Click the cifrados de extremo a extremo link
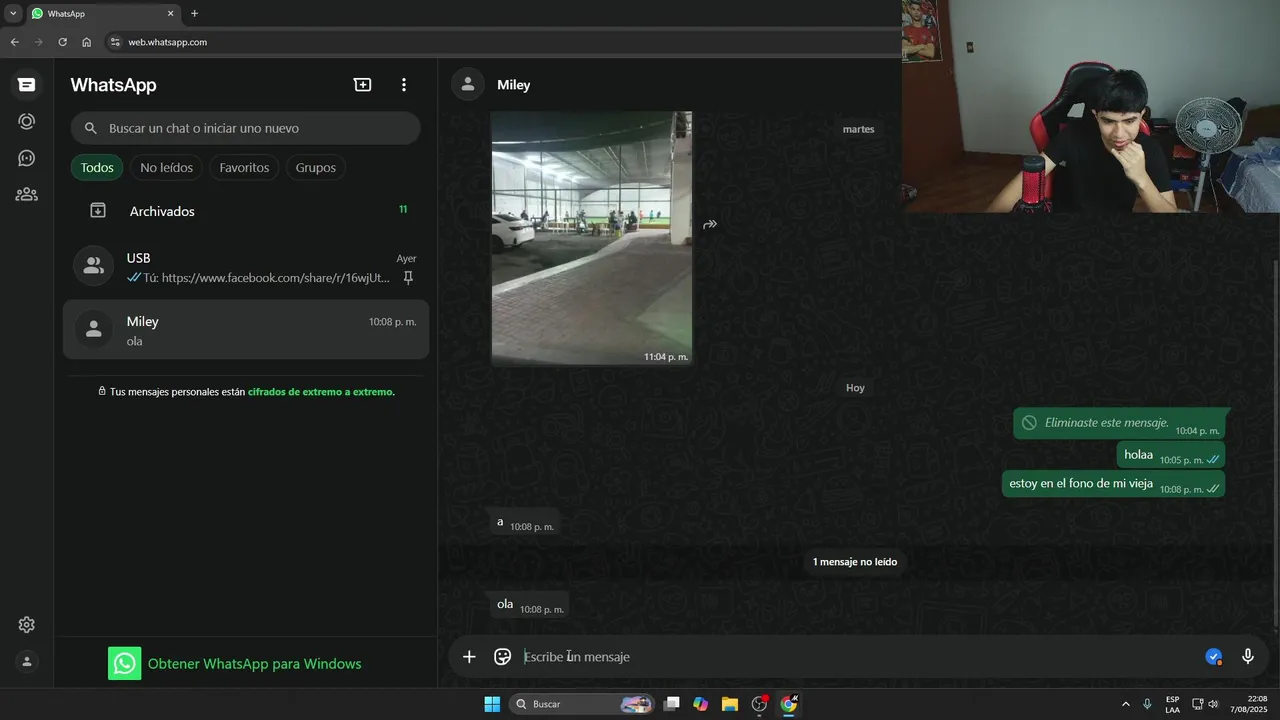 321,392
